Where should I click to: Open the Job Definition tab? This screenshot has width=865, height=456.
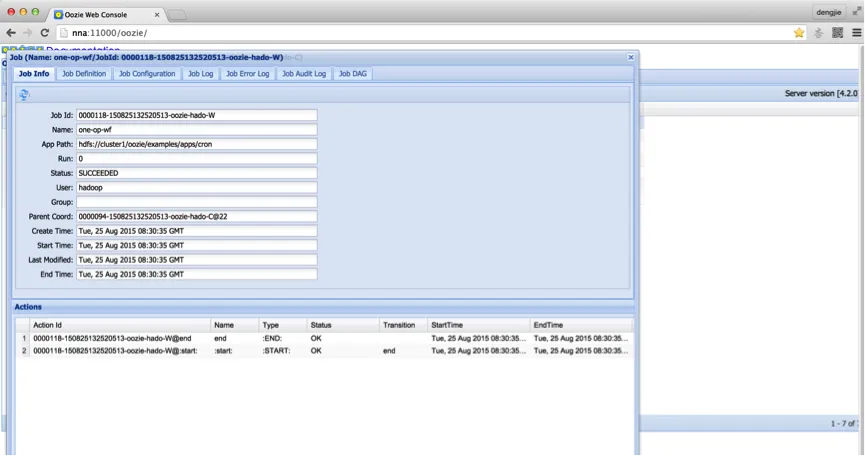click(84, 74)
